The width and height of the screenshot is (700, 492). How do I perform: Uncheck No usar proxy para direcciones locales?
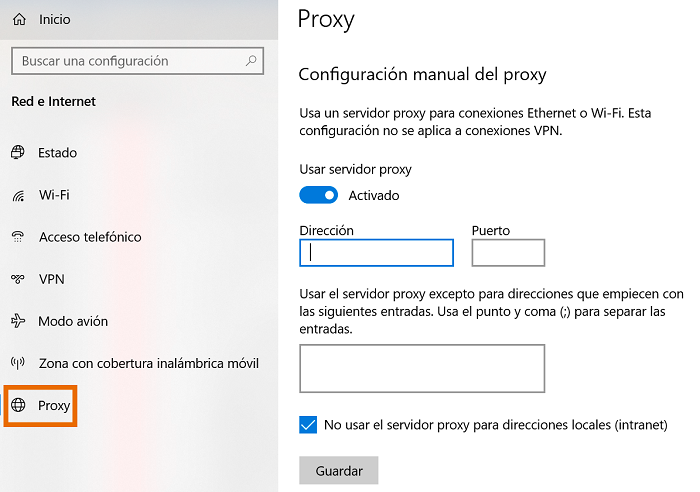coord(308,425)
